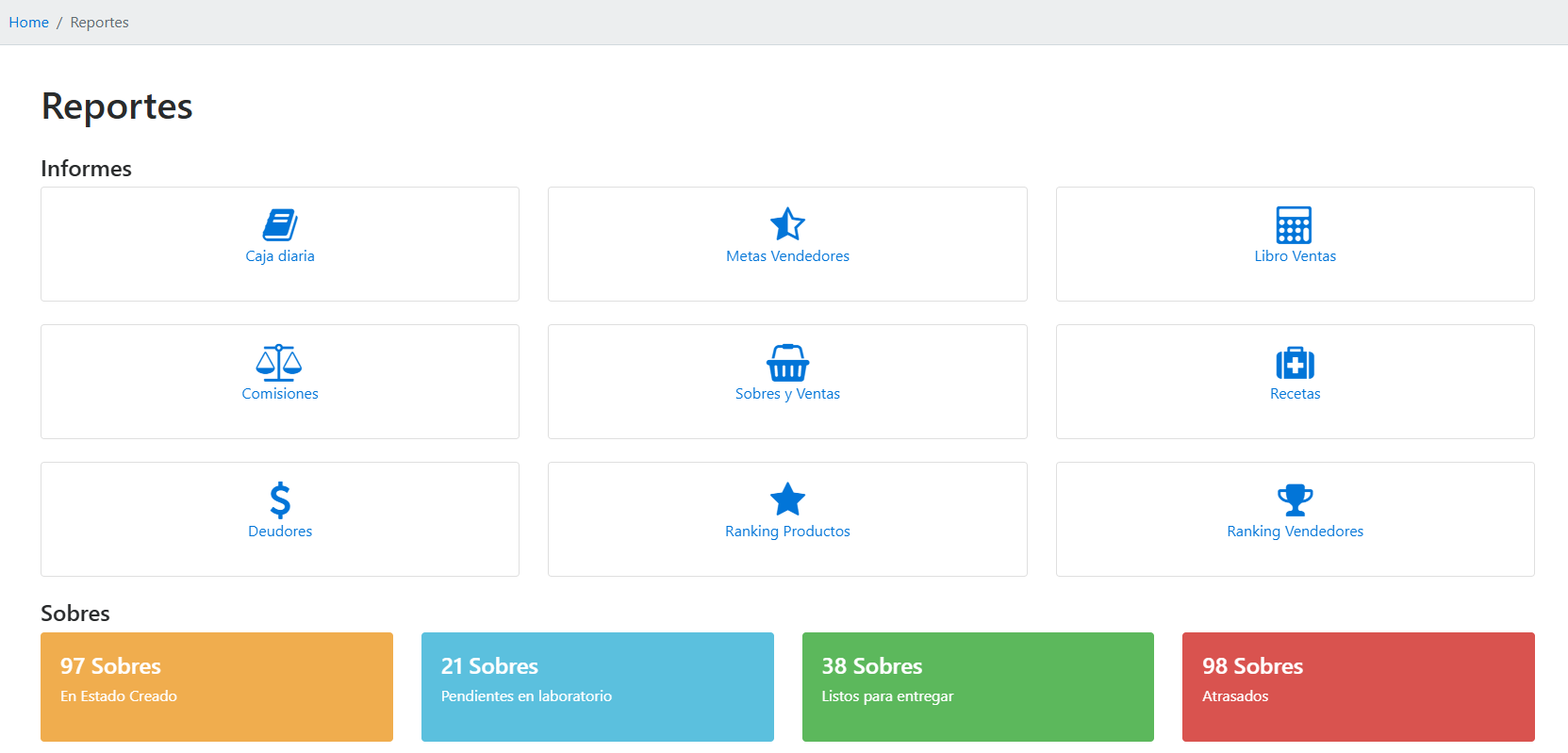Go to Home in the breadcrumb

(29, 23)
